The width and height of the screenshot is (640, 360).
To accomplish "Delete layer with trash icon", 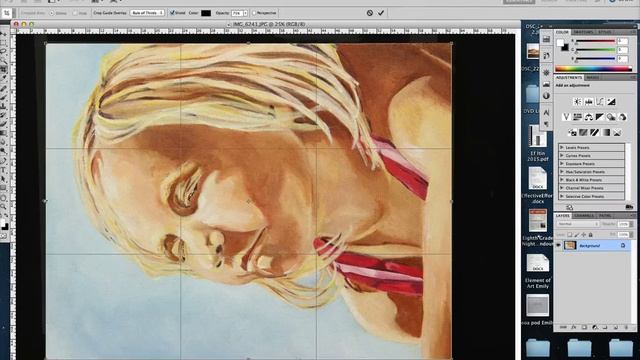I will pyautogui.click(x=626, y=327).
